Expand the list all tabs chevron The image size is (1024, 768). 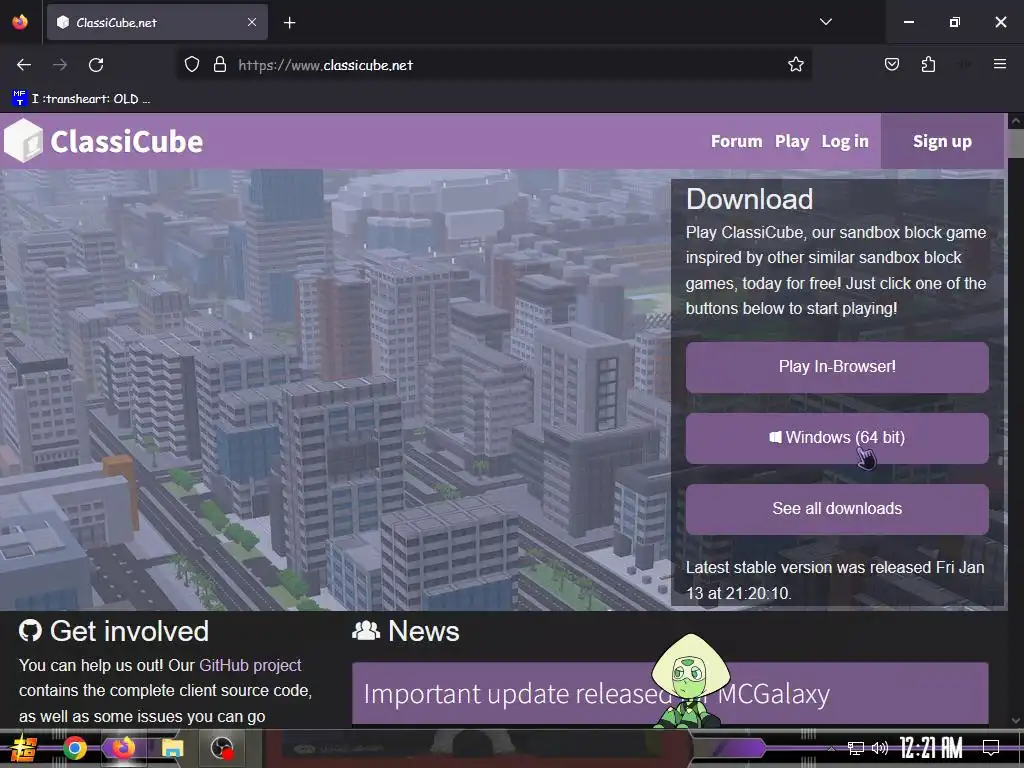click(x=825, y=22)
